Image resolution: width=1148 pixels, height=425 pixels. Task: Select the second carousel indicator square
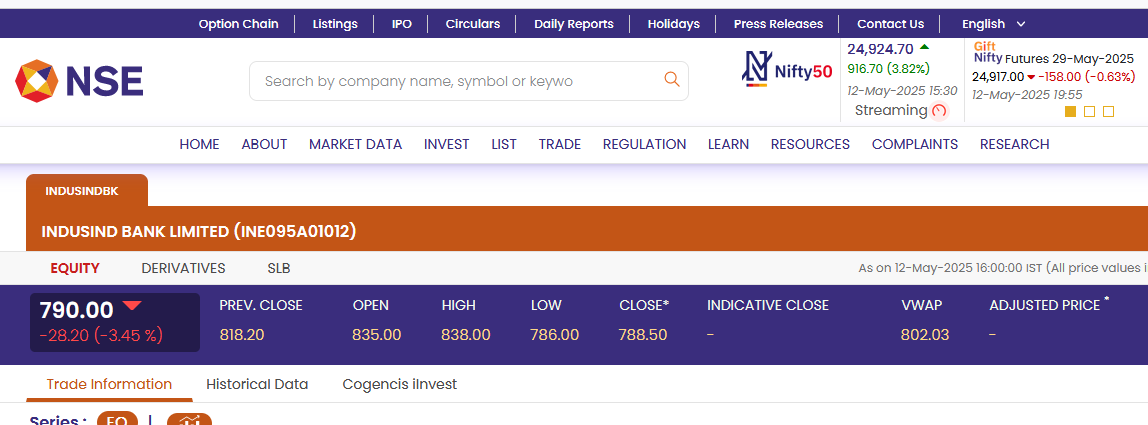click(x=1089, y=111)
